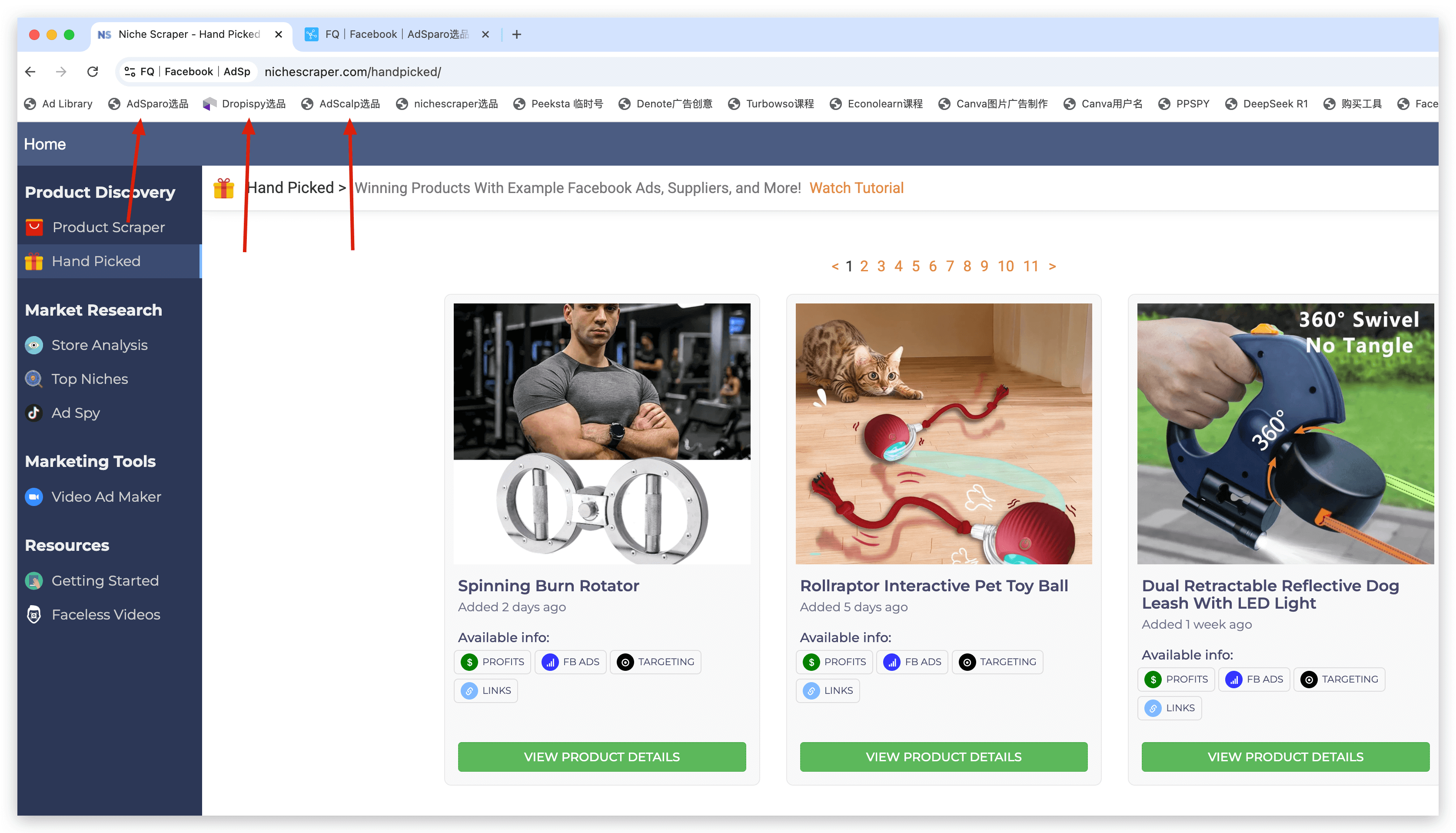Go to the previous results page arrow
The height and width of the screenshot is (833, 1456).
pos(835,266)
